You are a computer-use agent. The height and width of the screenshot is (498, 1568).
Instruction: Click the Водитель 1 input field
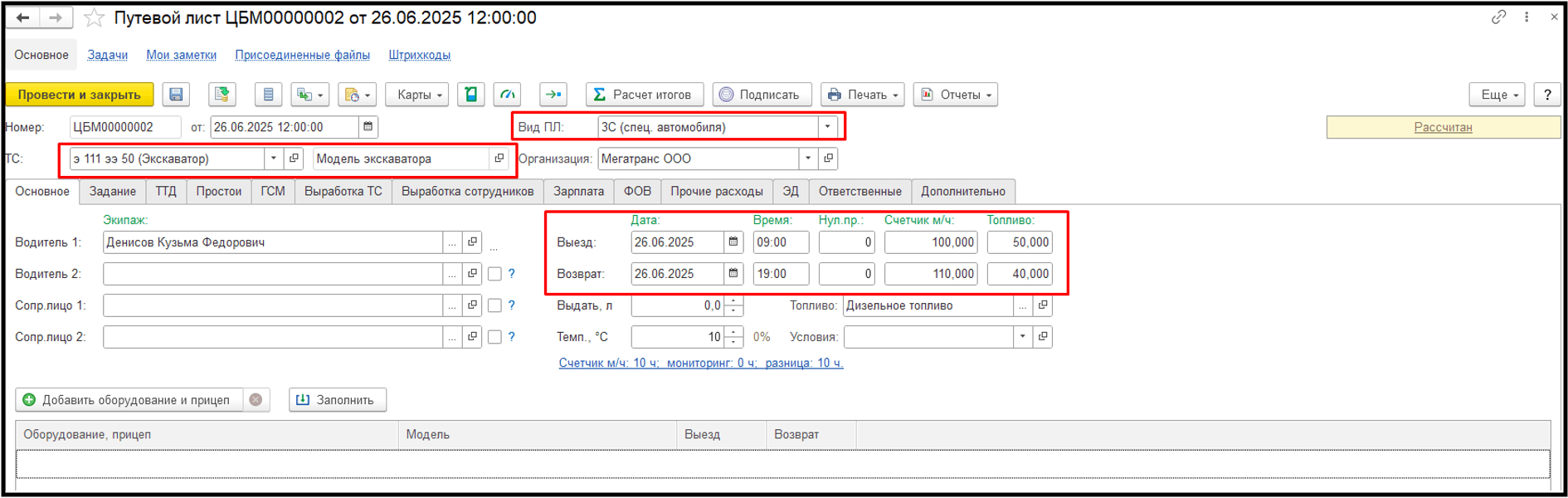tap(272, 242)
